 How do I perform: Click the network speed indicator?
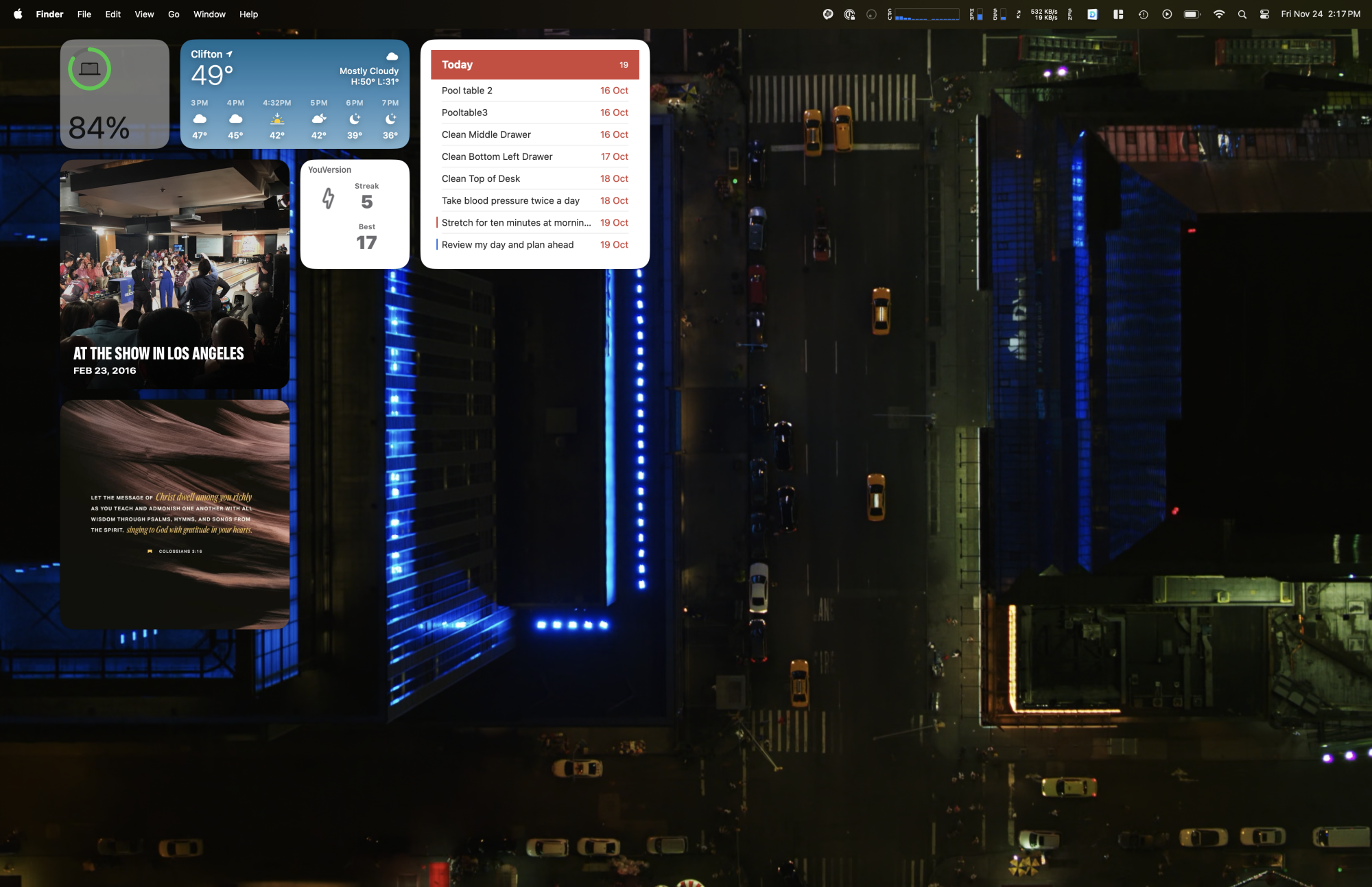click(x=1044, y=14)
